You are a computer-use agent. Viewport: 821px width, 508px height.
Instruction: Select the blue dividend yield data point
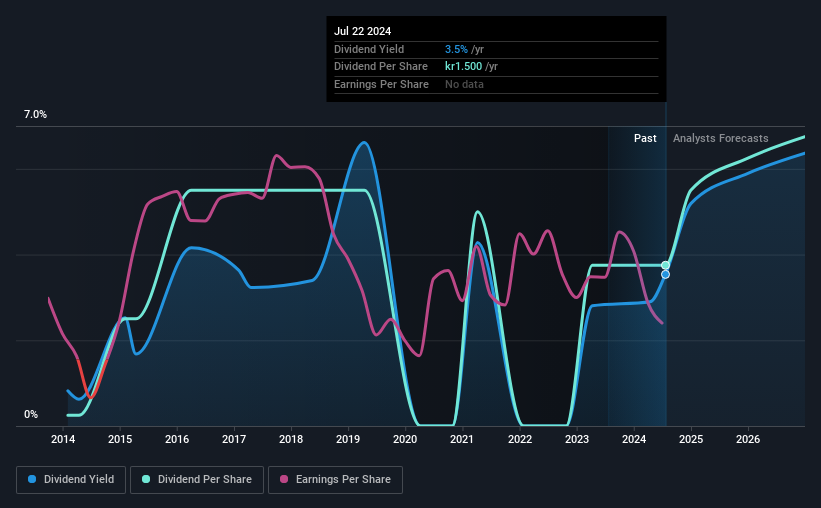point(665,274)
